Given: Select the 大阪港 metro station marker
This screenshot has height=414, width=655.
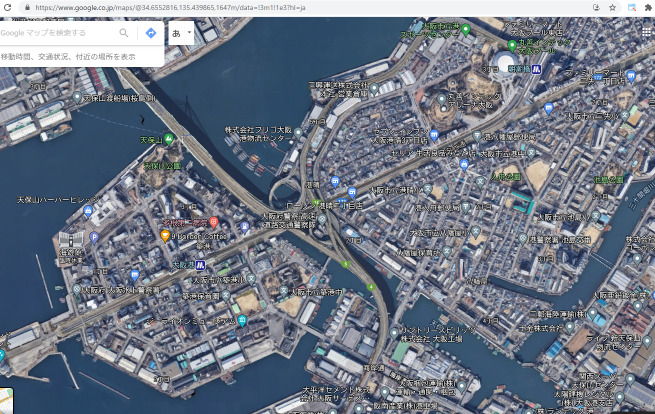Looking at the screenshot, I should tap(200, 265).
